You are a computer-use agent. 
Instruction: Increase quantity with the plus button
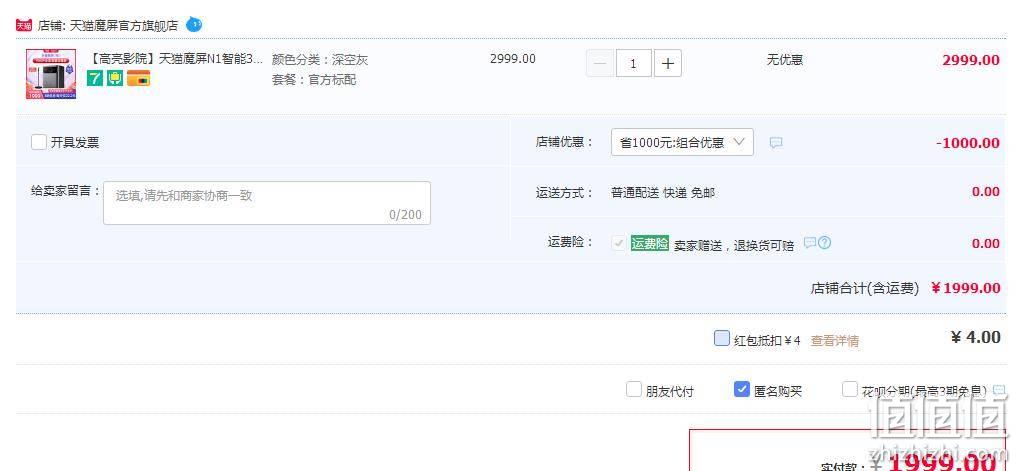668,64
